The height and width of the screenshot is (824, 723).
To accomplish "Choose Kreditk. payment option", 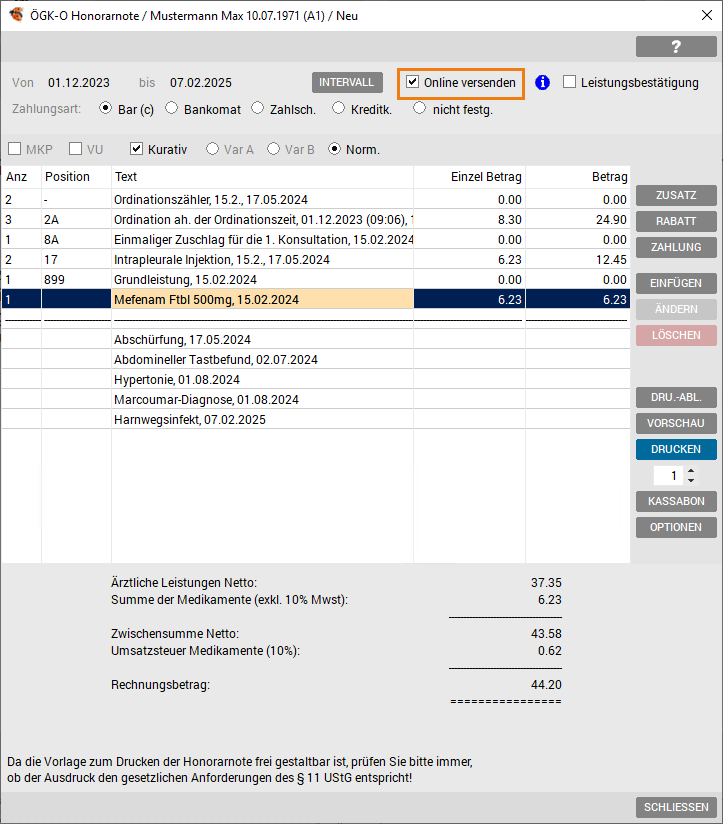I will pos(338,108).
